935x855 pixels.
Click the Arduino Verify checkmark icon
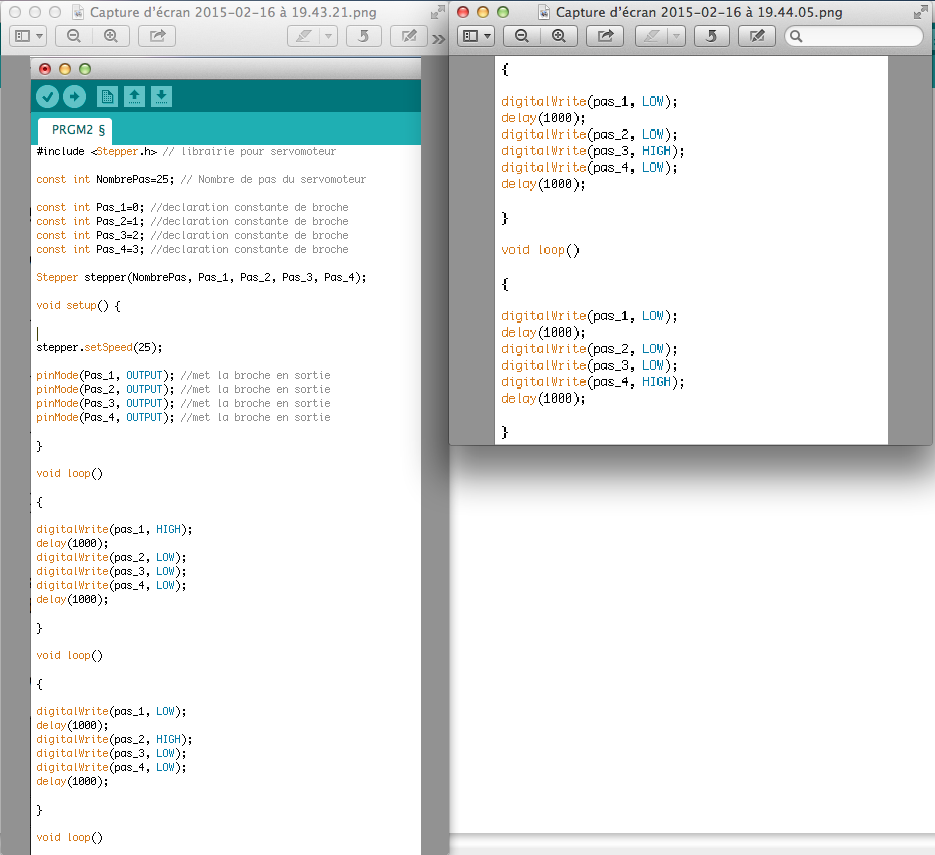click(47, 96)
